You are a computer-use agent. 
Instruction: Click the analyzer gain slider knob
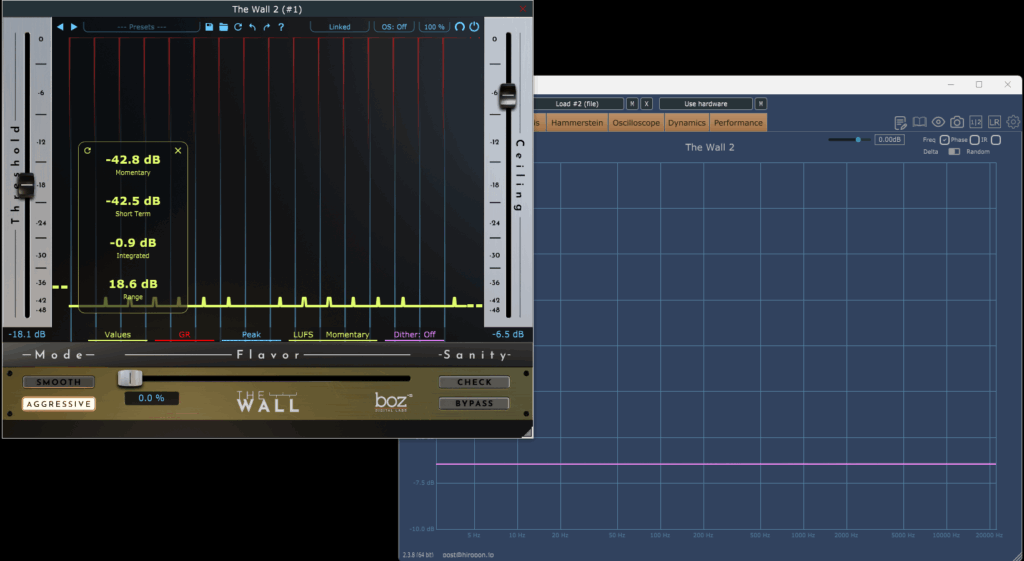tap(858, 140)
